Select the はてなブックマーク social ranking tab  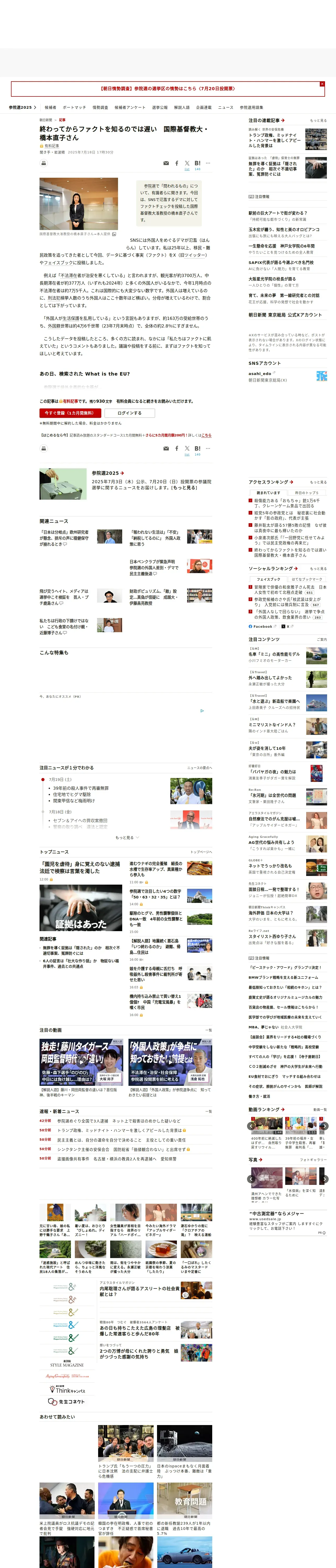click(306, 579)
